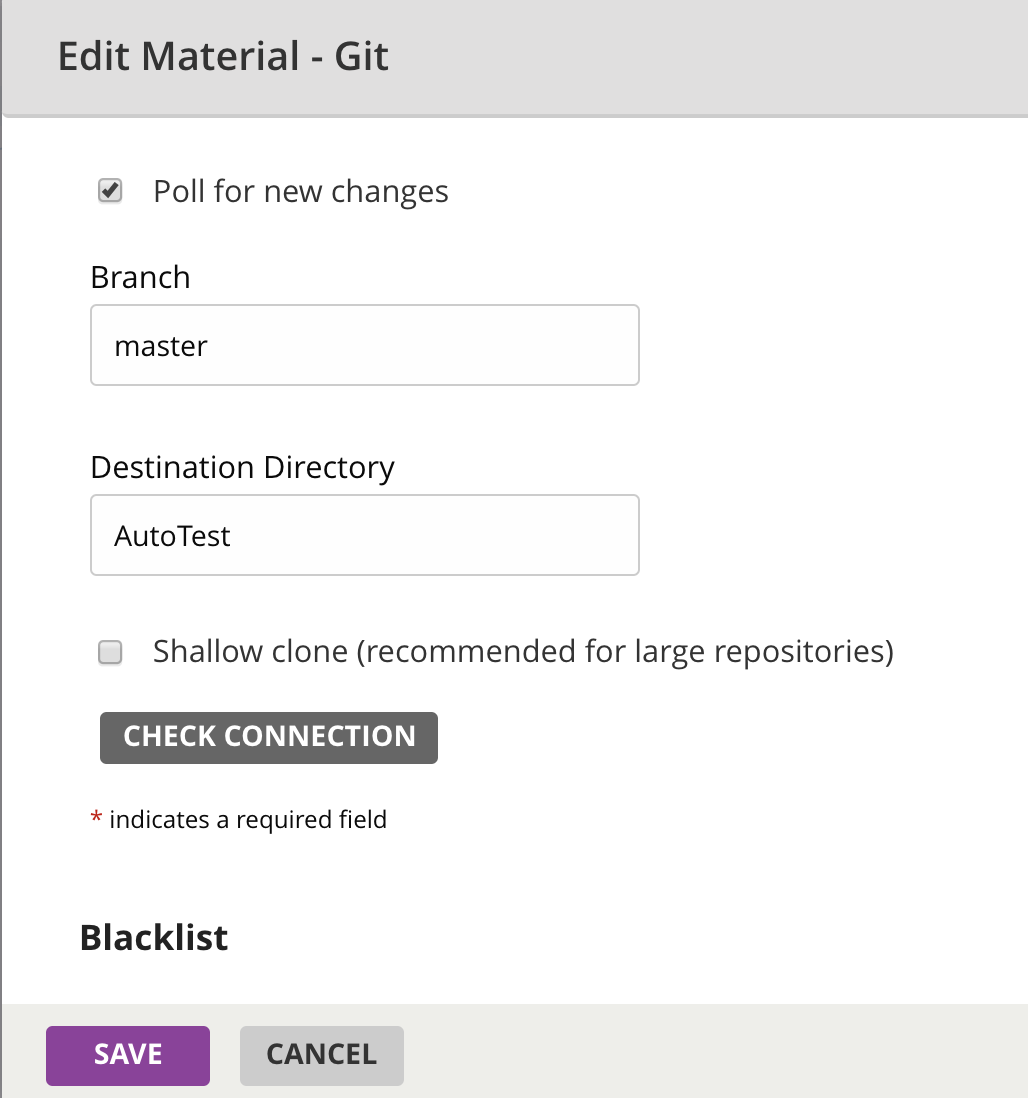This screenshot has width=1028, height=1098.
Task: Uncheck the Poll for new changes checkbox
Action: 110,191
